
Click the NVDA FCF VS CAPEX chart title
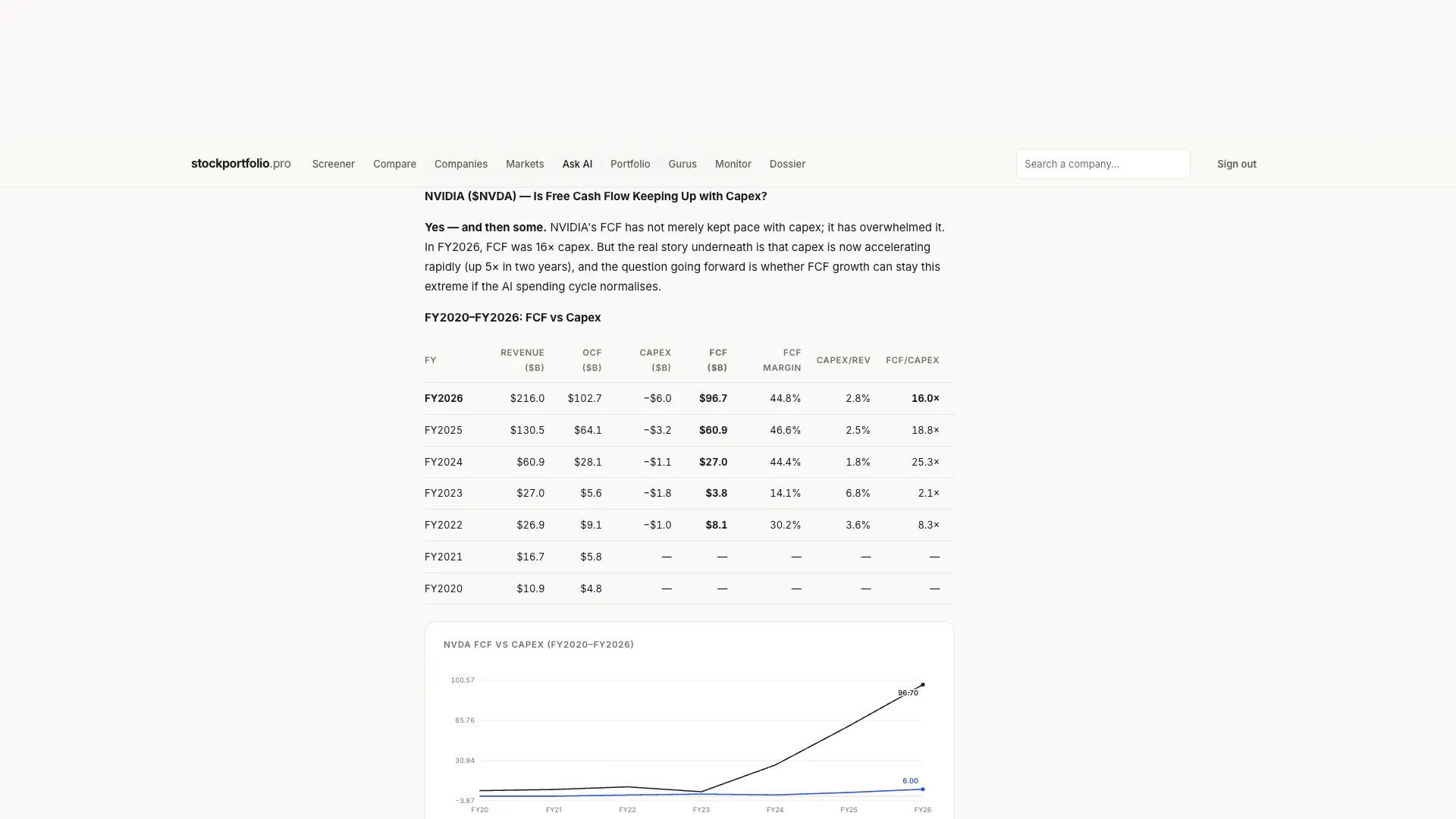tap(538, 645)
